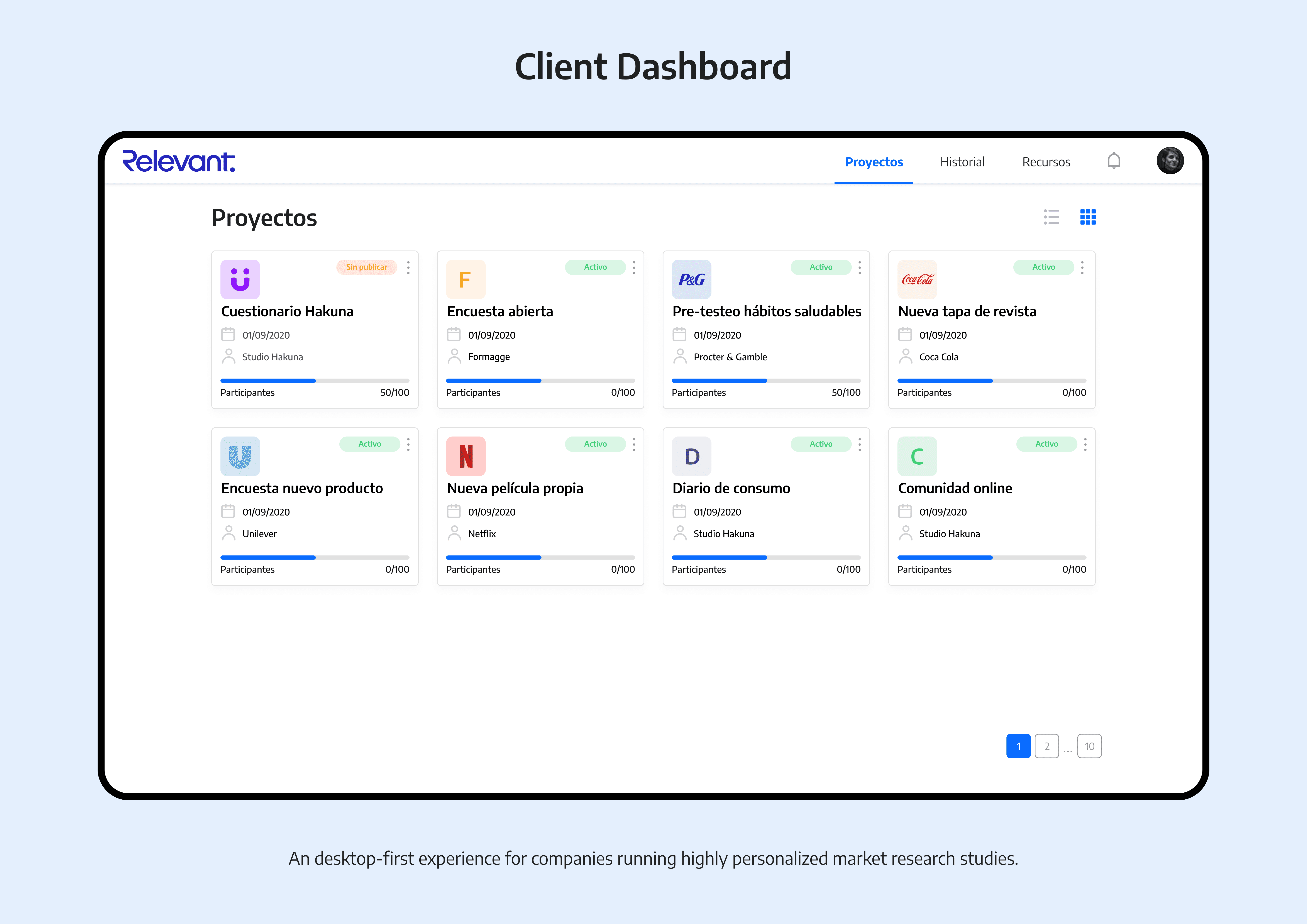Go to page 10
This screenshot has height=924, width=1307.
pyautogui.click(x=1090, y=746)
